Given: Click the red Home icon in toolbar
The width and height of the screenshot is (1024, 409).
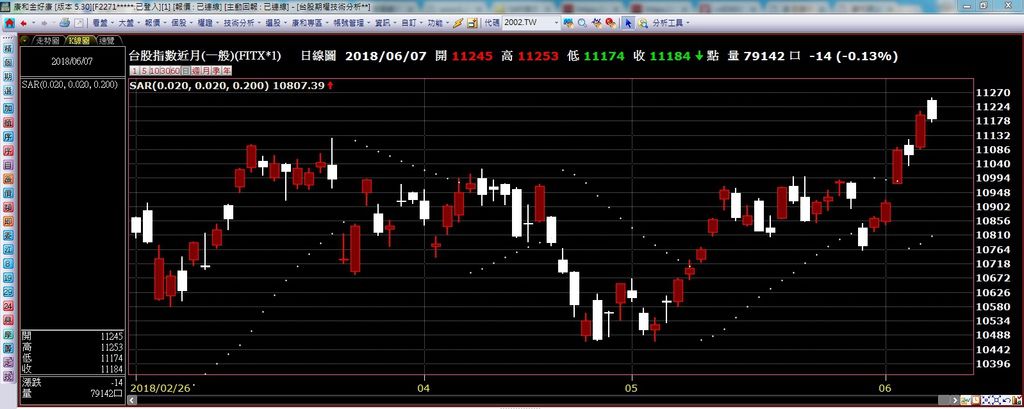Looking at the screenshot, I should (x=10, y=23).
